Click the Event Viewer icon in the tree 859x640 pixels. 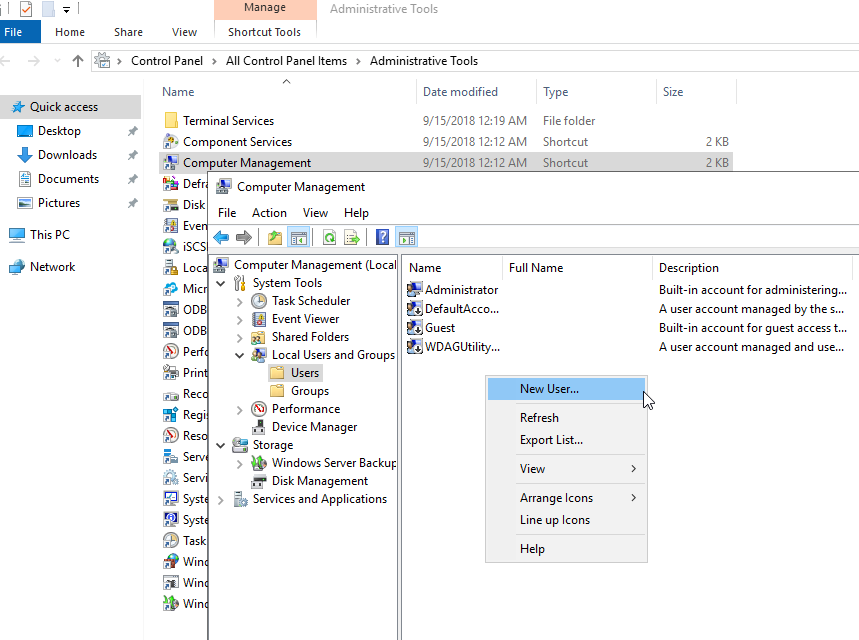(259, 319)
